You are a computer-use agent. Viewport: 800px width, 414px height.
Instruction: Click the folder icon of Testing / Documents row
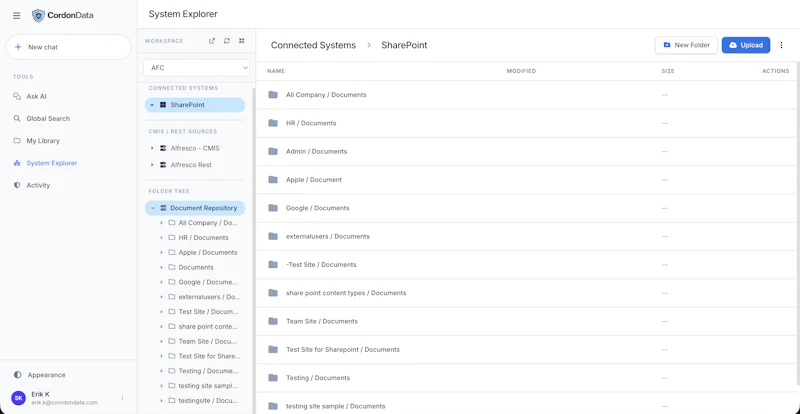273,378
